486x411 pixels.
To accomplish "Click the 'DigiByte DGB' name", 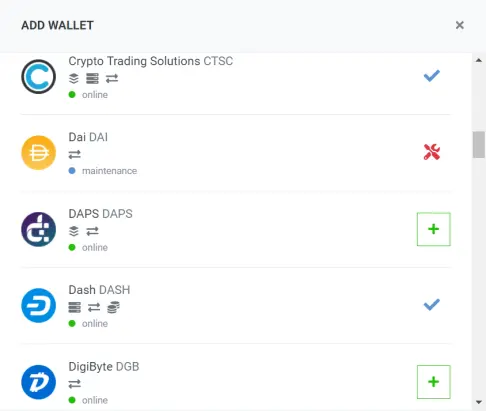I will point(104,367).
